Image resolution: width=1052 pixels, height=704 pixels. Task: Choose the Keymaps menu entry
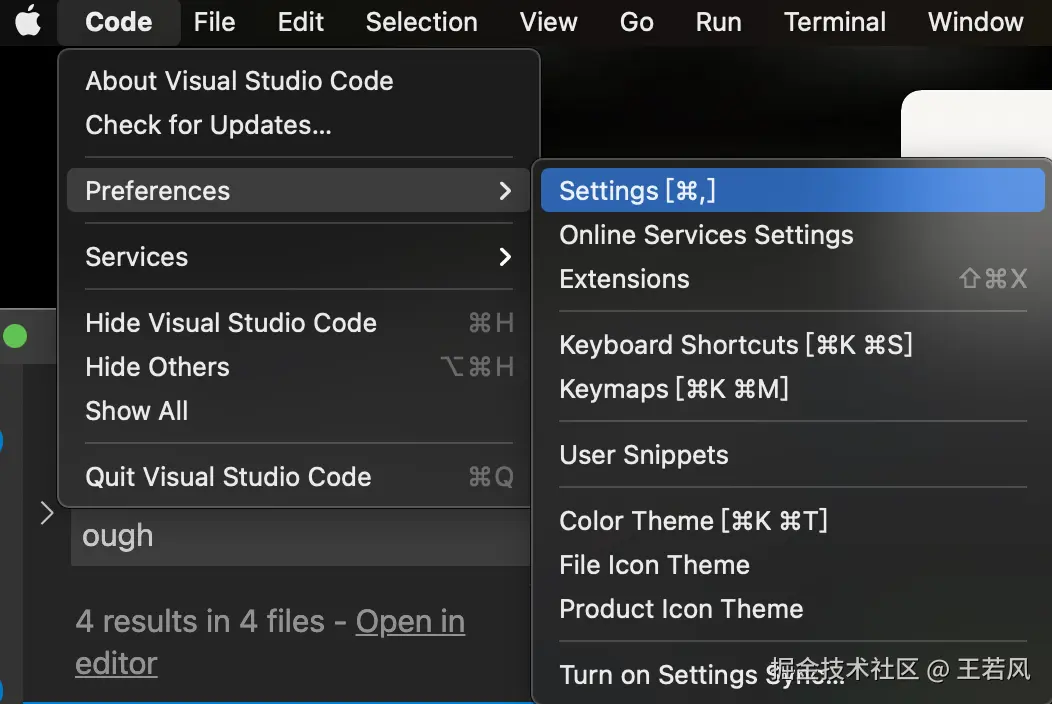pyautogui.click(x=674, y=389)
